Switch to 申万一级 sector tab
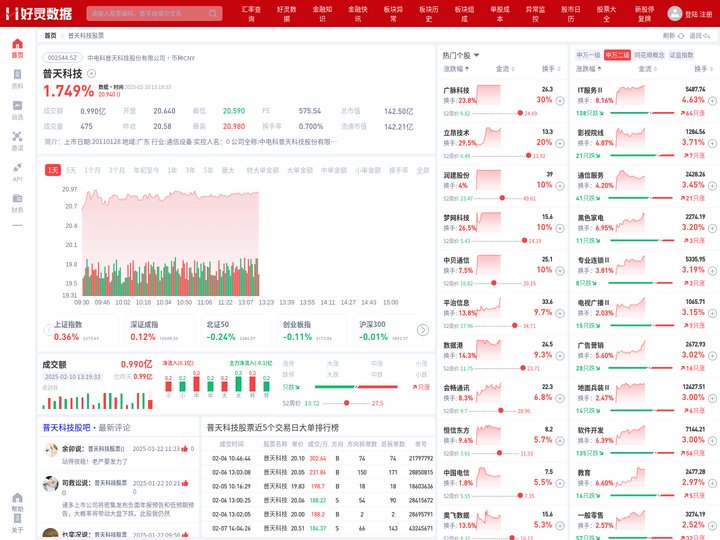The height and width of the screenshot is (540, 720). pos(588,55)
